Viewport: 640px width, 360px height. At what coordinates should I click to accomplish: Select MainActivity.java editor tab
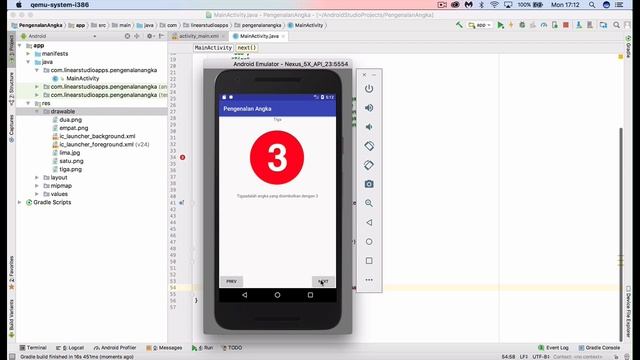pyautogui.click(x=259, y=36)
